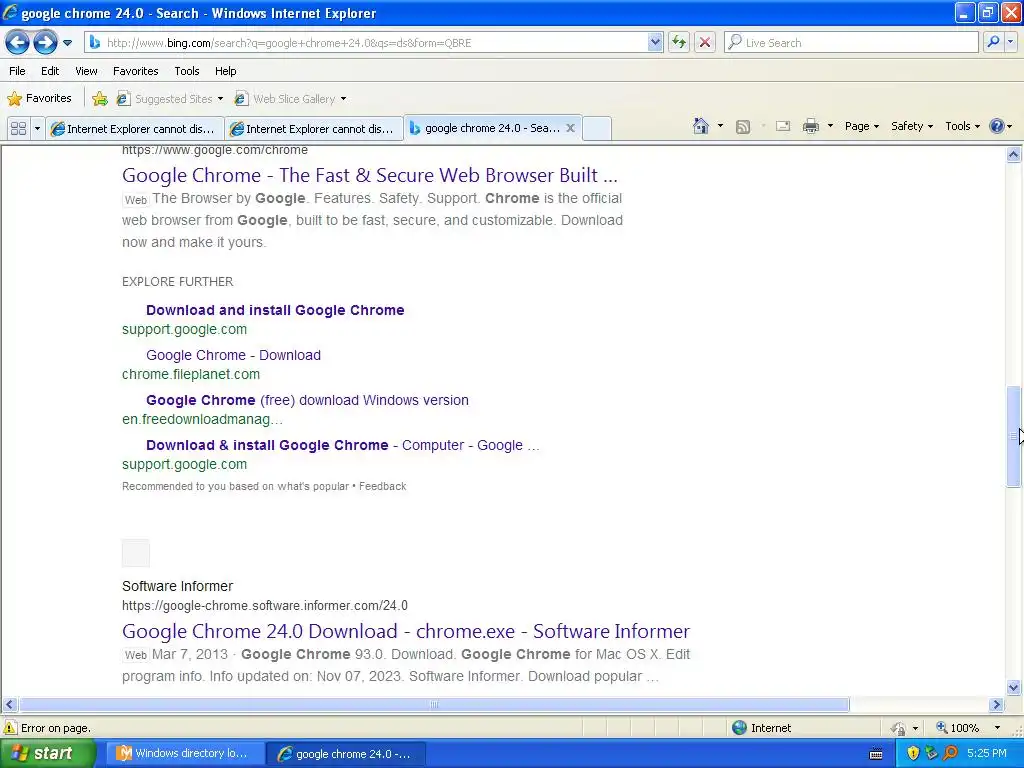This screenshot has width=1024, height=768.
Task: Open the search provider options dropdown
Action: [x=1010, y=42]
